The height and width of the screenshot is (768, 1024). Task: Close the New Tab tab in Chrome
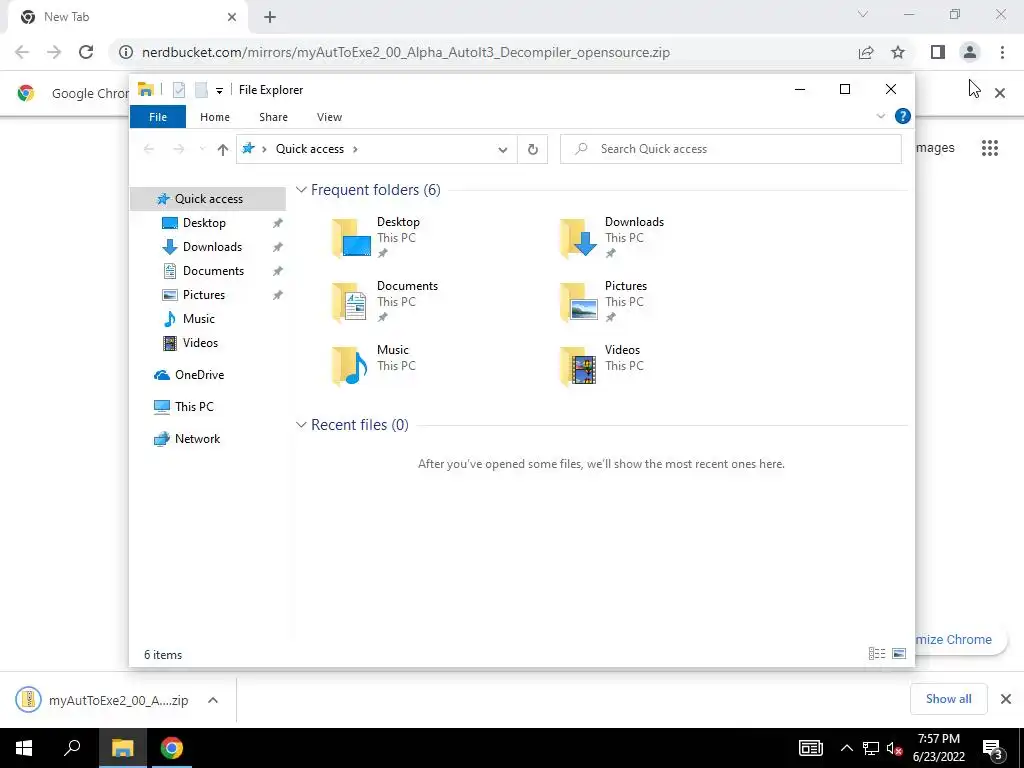pyautogui.click(x=232, y=17)
